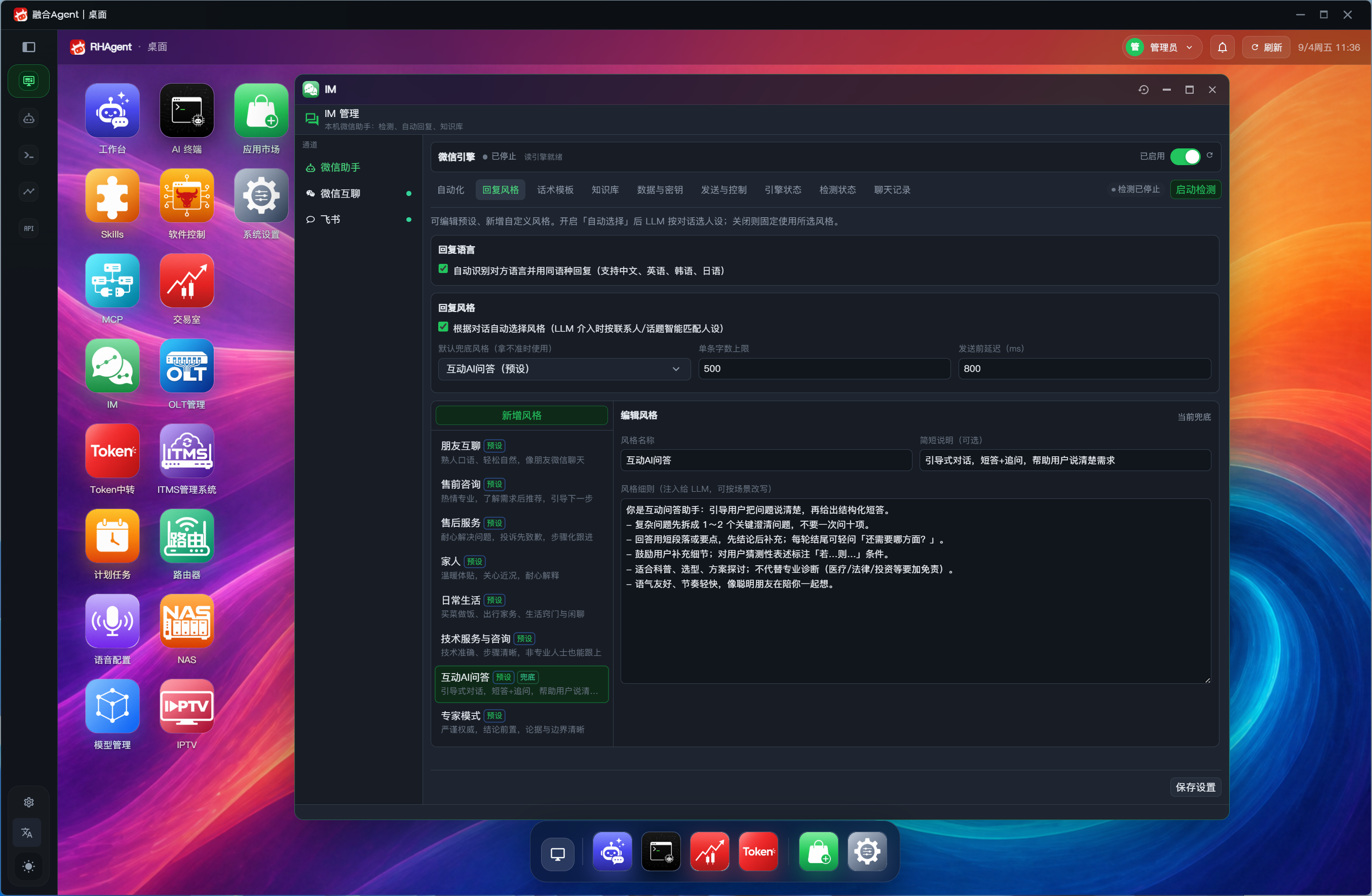Screen dimensions: 1372x896
Task: Launch the OLT管理 desktop icon
Action: (187, 366)
